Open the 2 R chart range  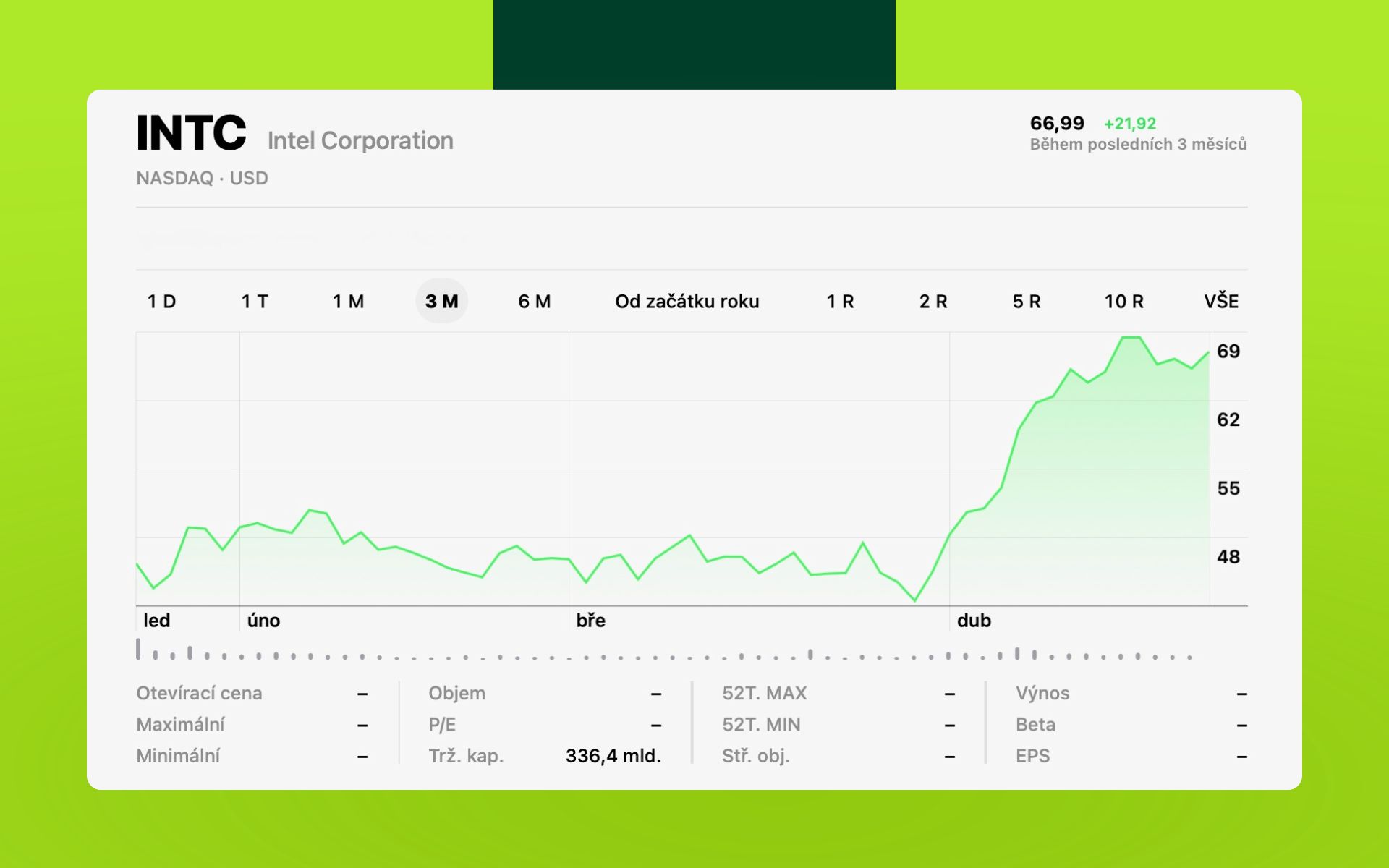click(x=933, y=302)
